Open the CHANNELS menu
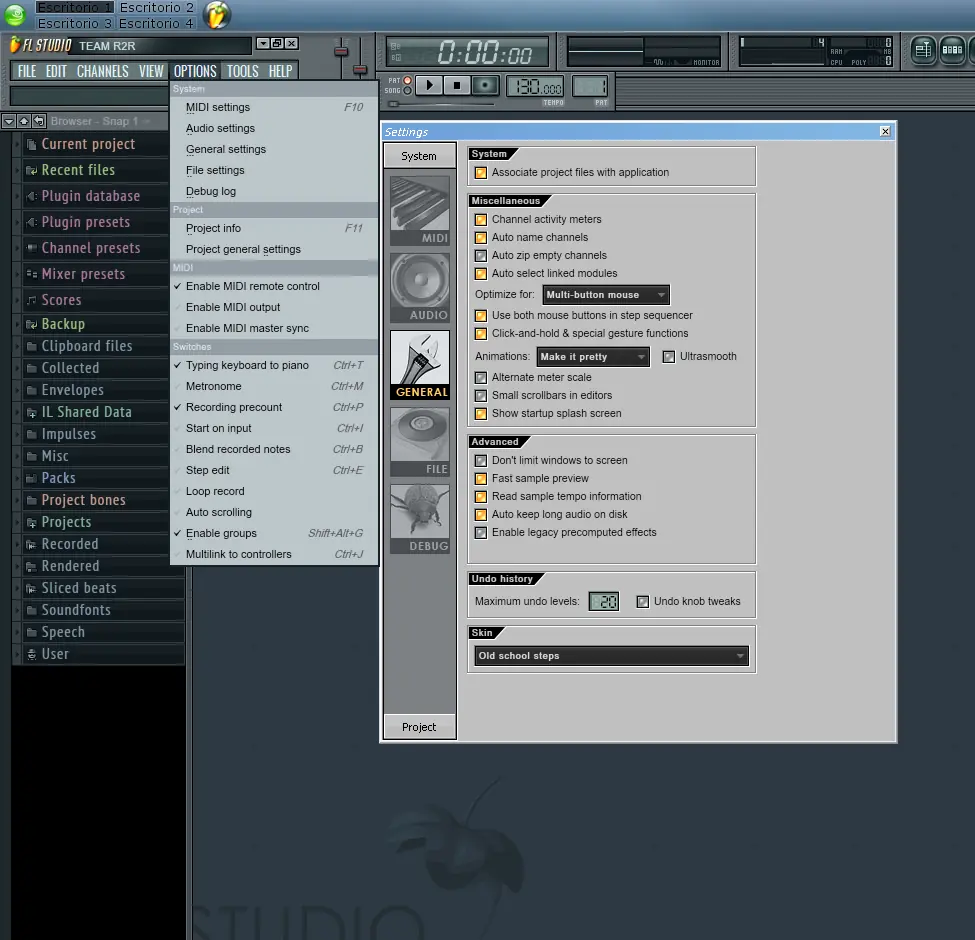The width and height of the screenshot is (975, 940). (103, 71)
